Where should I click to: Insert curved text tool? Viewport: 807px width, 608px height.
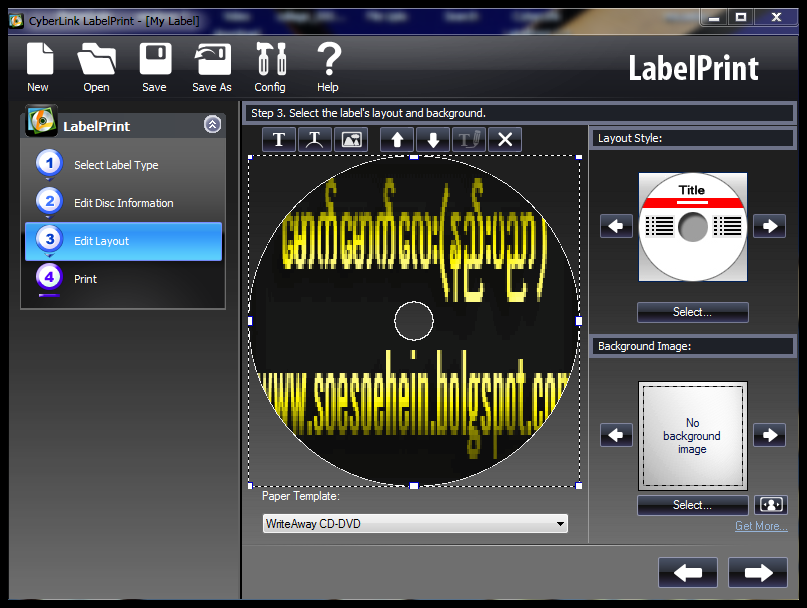[x=314, y=140]
